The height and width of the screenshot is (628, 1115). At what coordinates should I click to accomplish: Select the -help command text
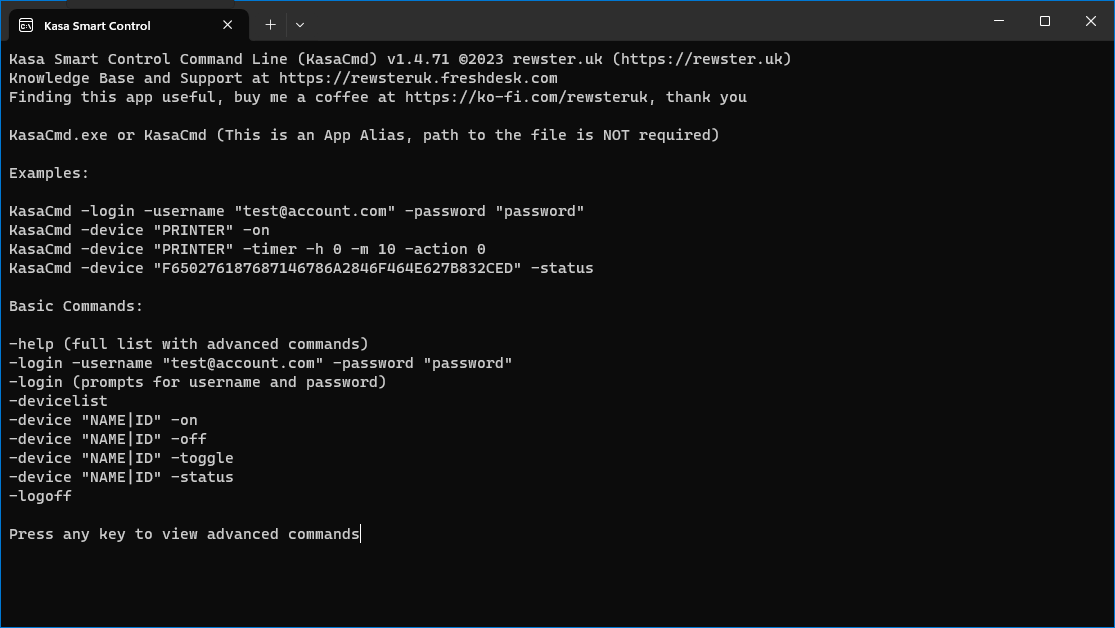[33, 343]
